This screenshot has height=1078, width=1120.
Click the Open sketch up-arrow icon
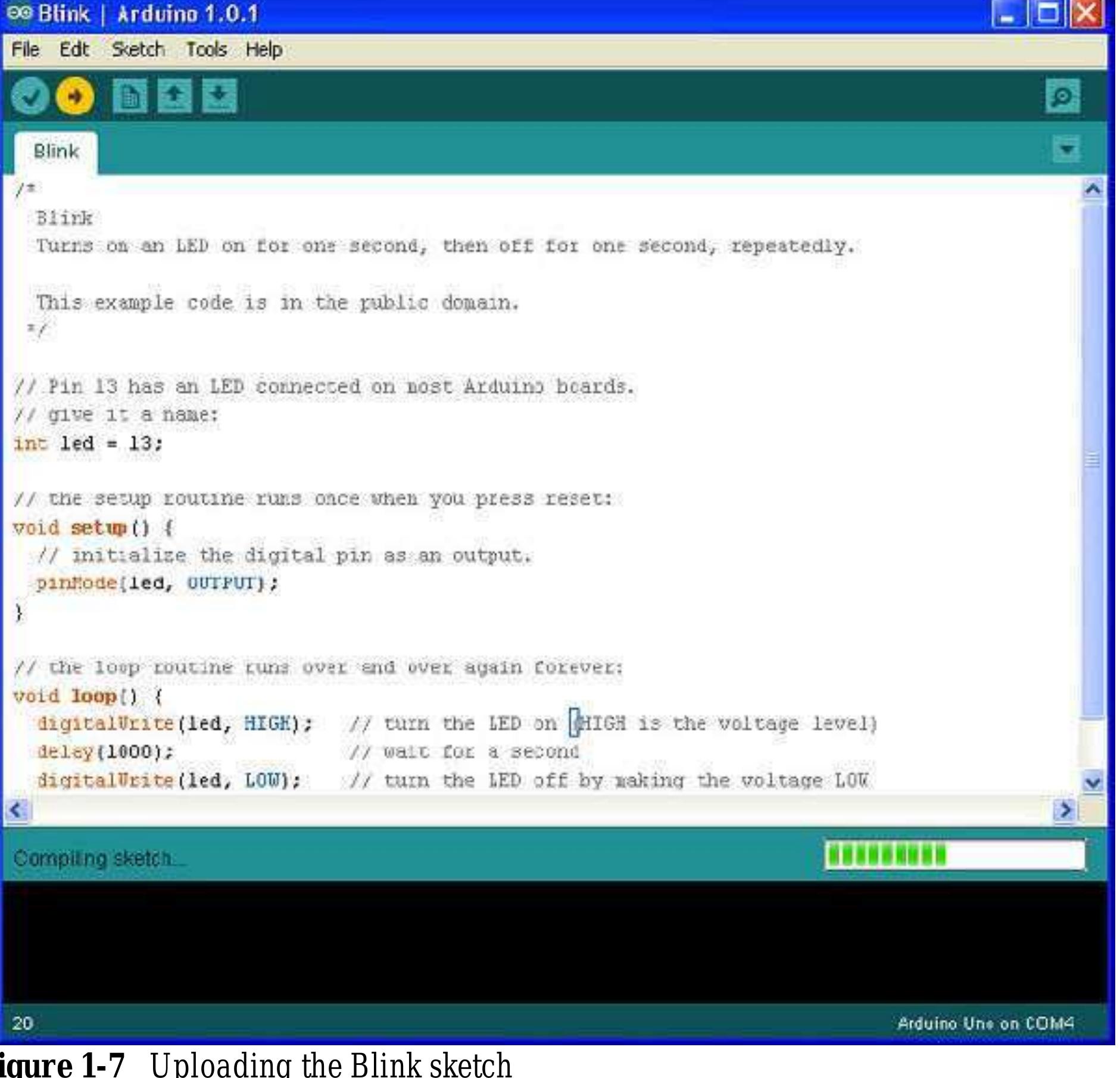[174, 96]
